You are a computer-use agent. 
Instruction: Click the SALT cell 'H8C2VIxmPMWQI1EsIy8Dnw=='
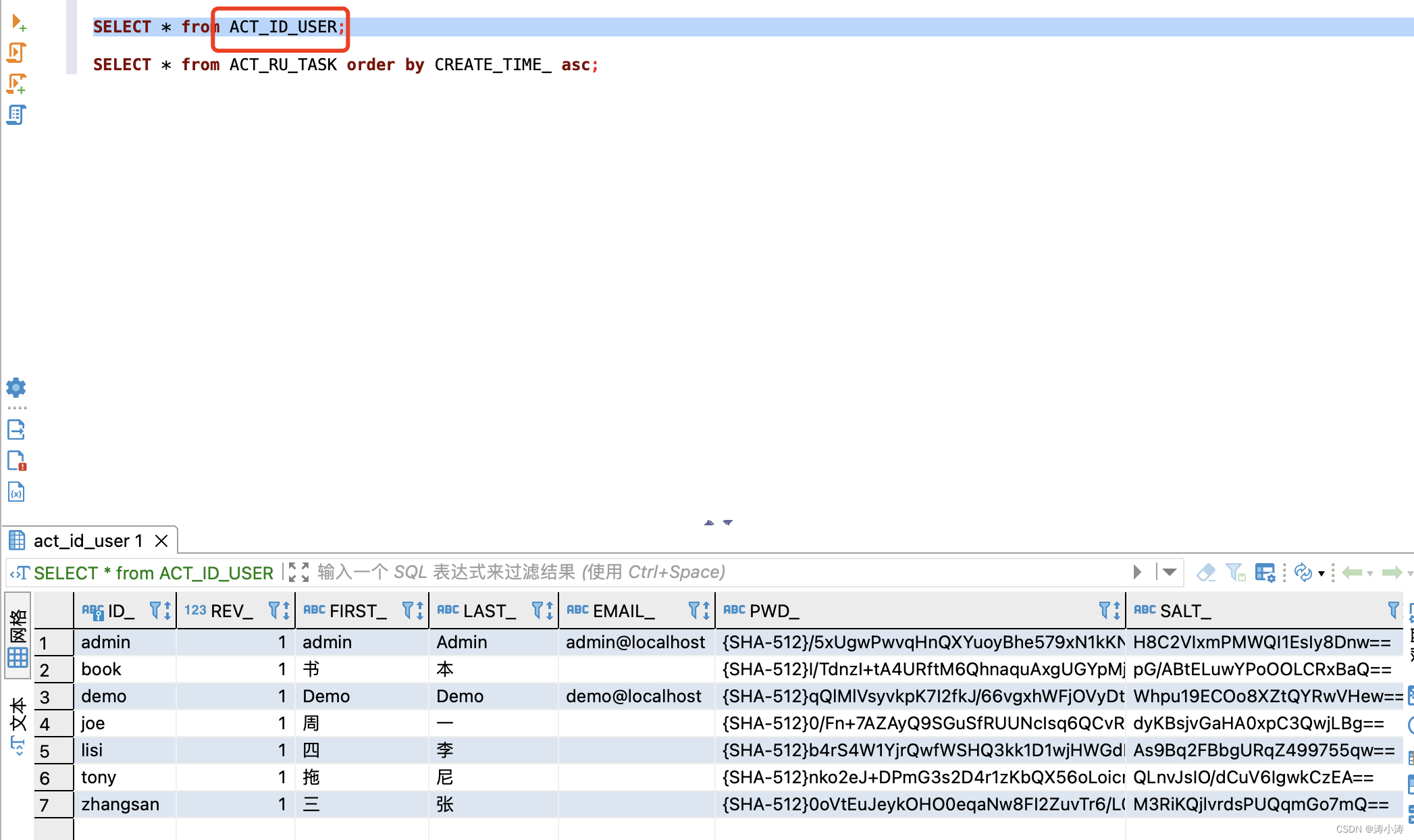pos(1264,642)
